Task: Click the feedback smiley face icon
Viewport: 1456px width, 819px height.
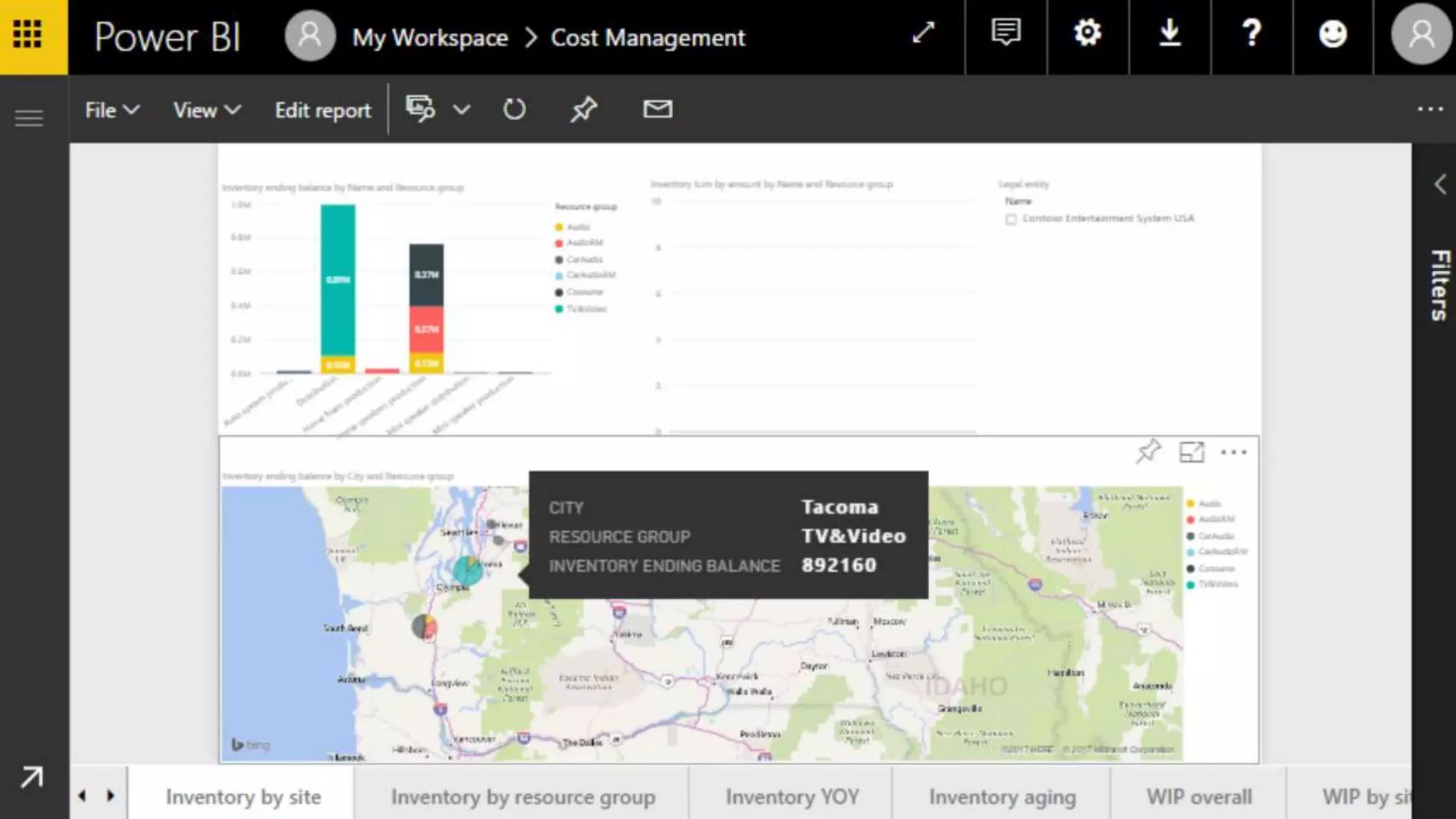Action: [x=1332, y=33]
